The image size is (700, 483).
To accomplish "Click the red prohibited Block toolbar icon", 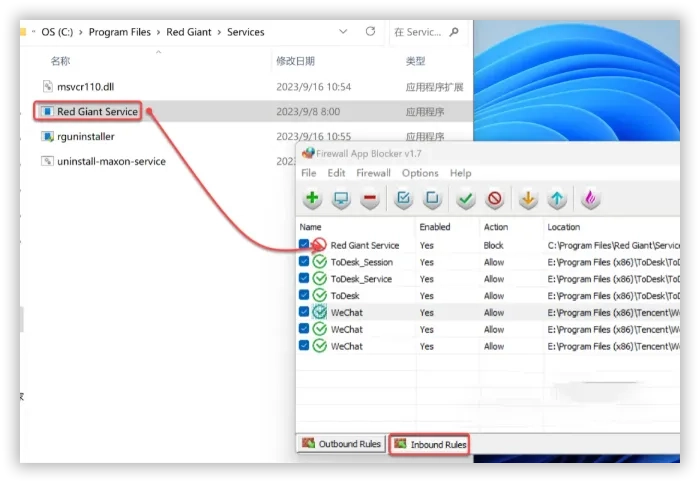I will pyautogui.click(x=495, y=198).
